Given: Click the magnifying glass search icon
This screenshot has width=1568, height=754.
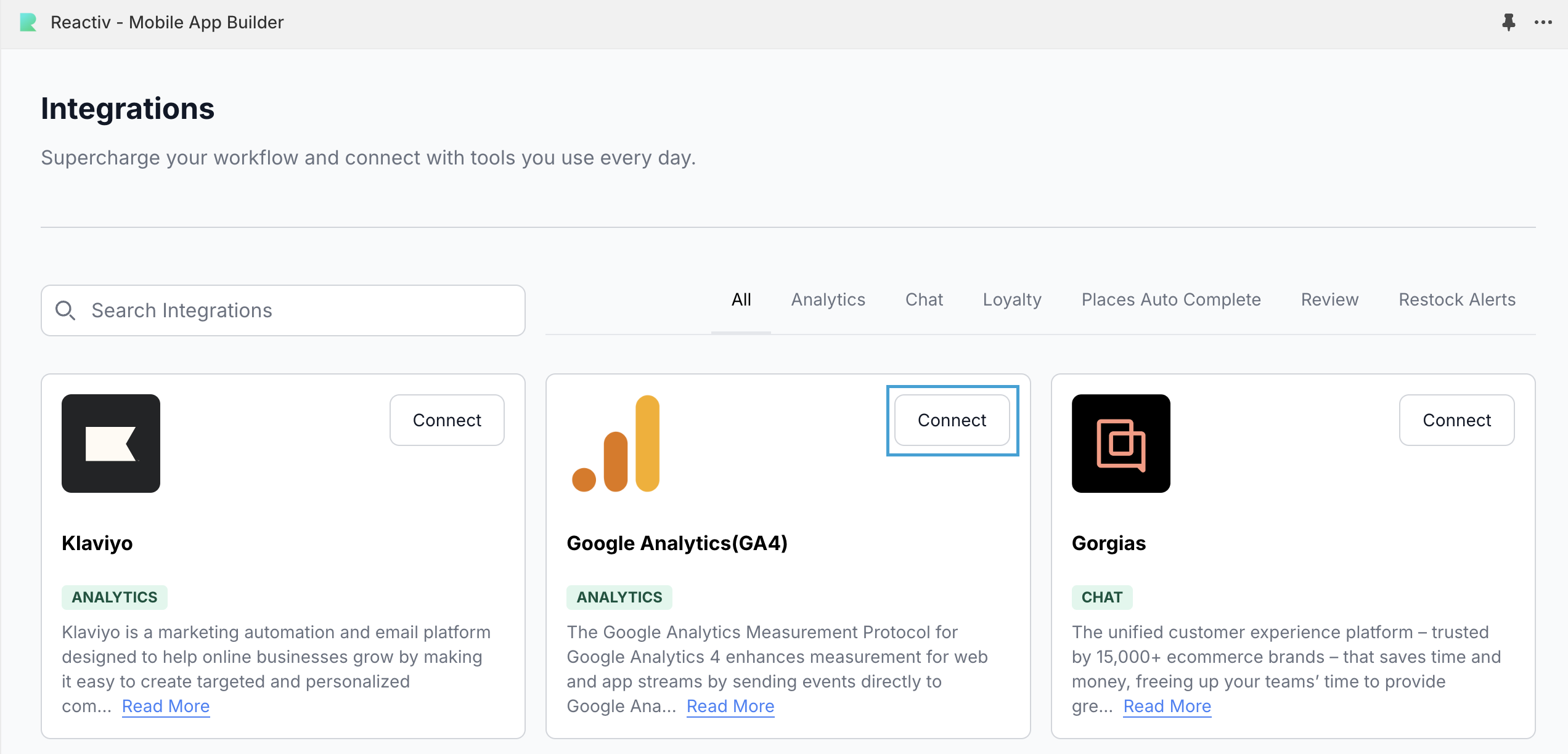Looking at the screenshot, I should tap(65, 310).
